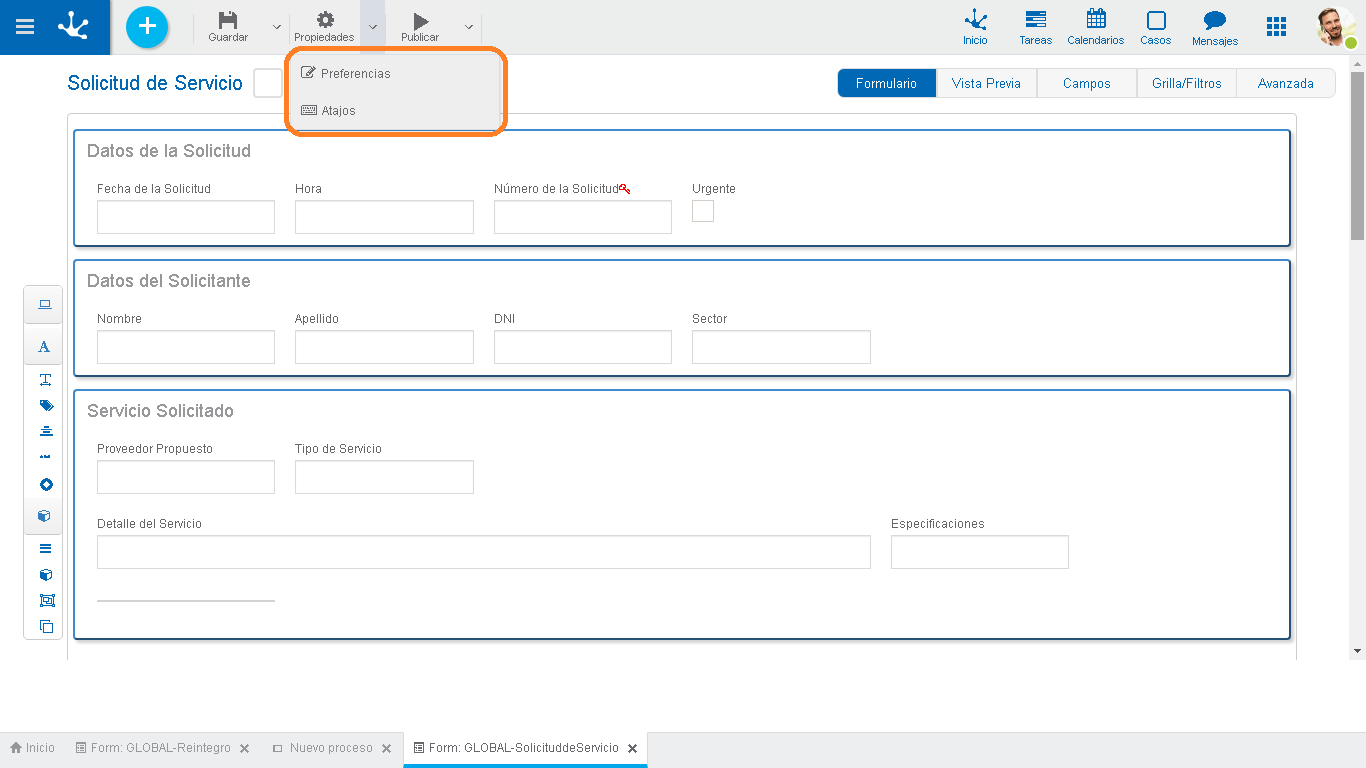Image resolution: width=1366 pixels, height=768 pixels.
Task: Click the Sector input field
Action: (781, 347)
